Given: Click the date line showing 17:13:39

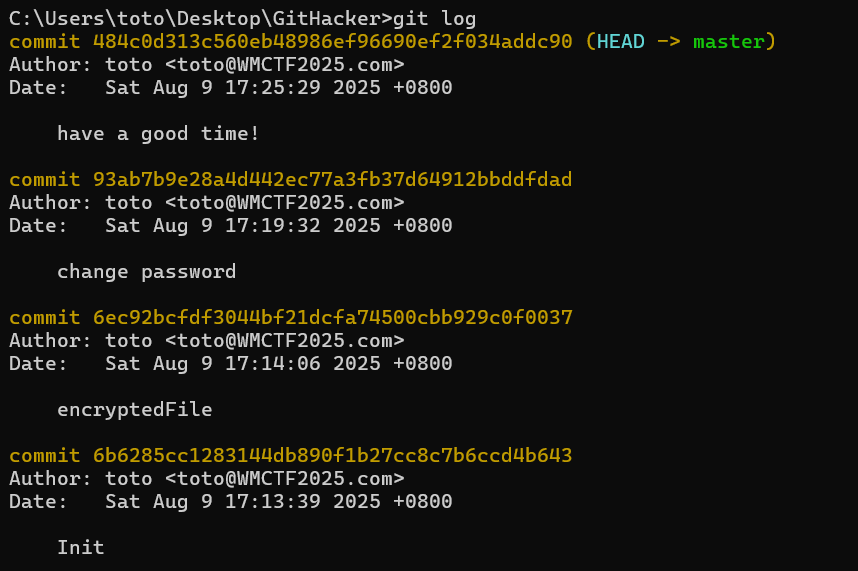Looking at the screenshot, I should (230, 502).
